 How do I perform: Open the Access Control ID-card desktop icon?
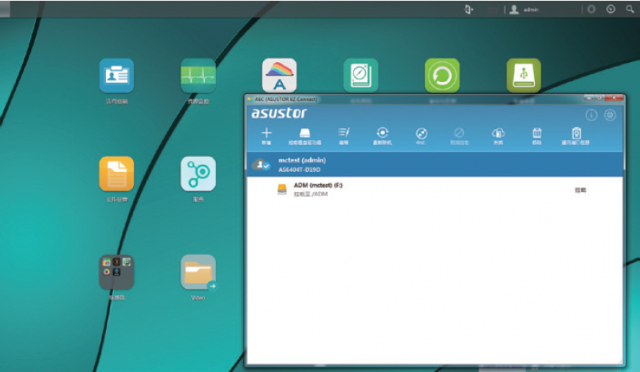(x=116, y=76)
